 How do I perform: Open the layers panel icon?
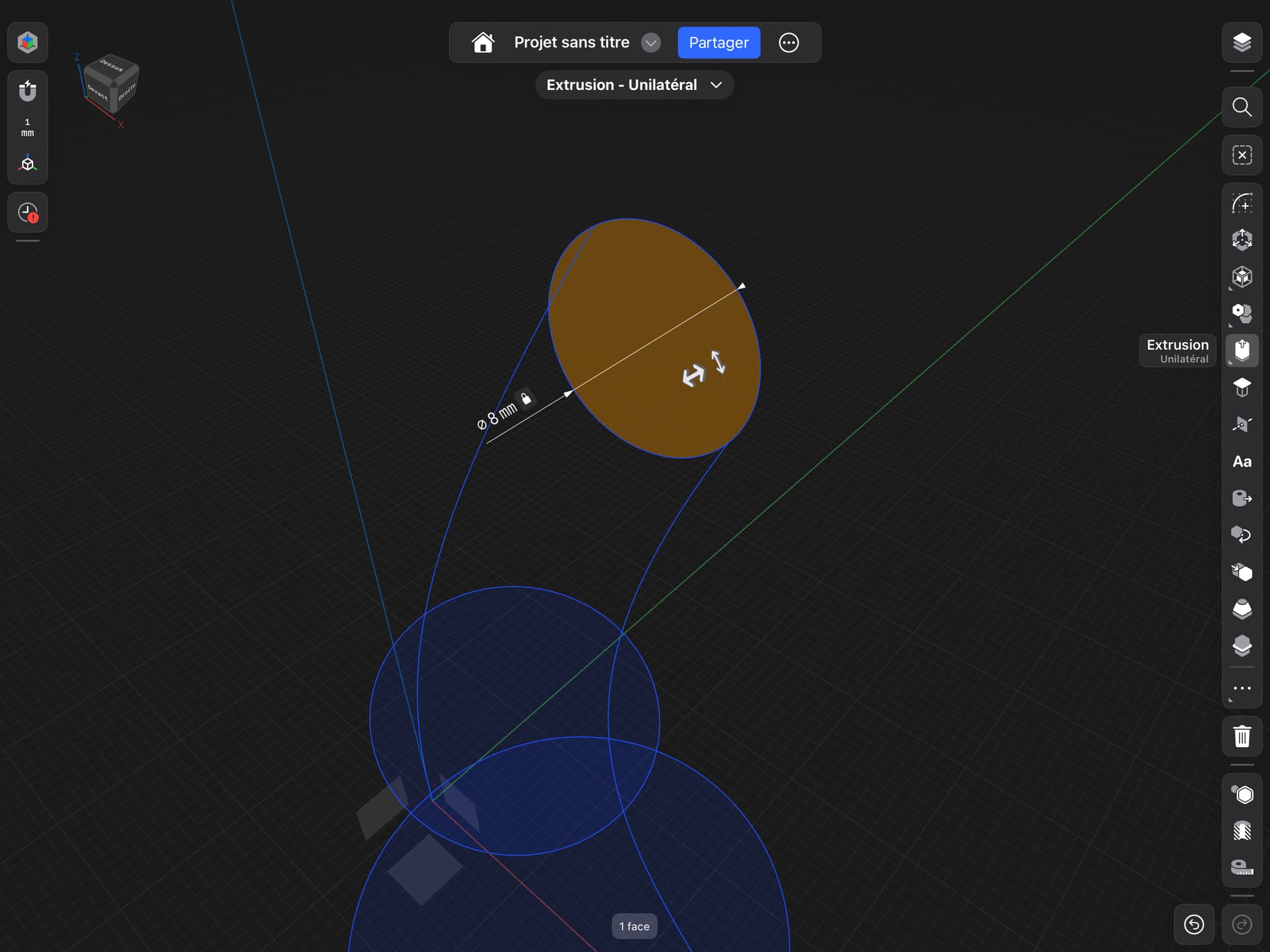point(1242,42)
